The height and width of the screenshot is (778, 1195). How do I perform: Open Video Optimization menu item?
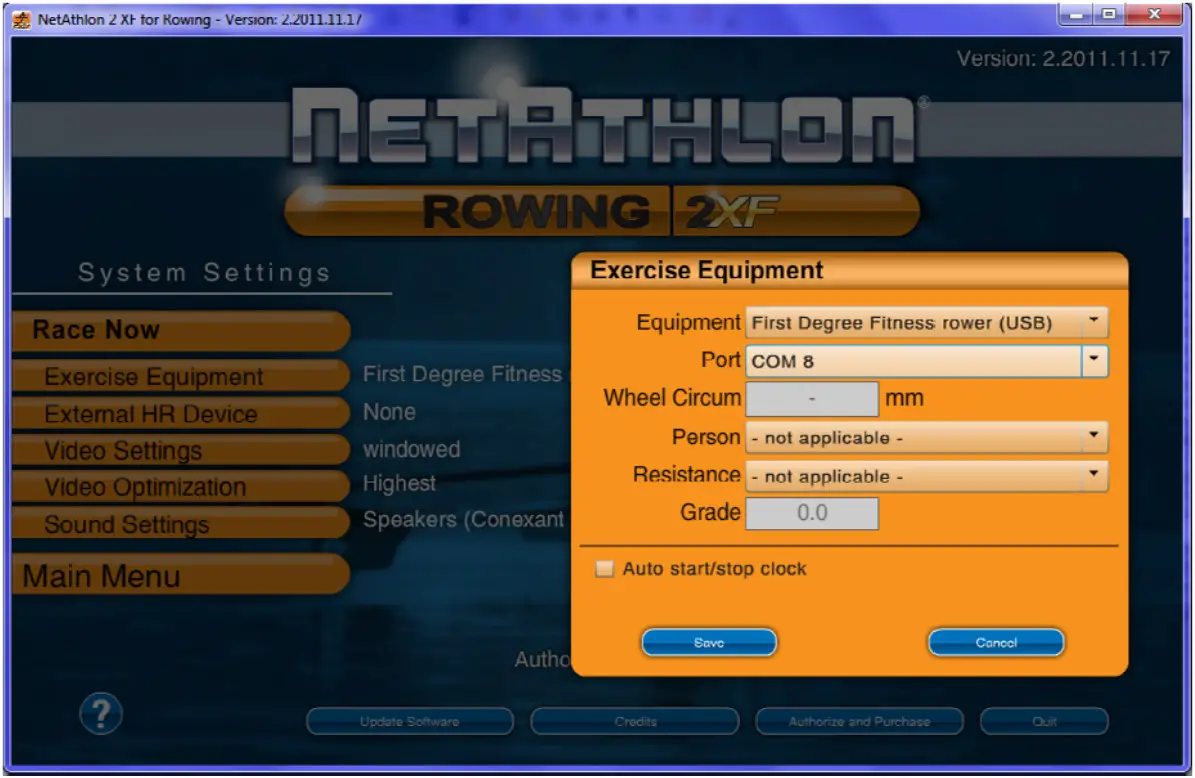181,487
